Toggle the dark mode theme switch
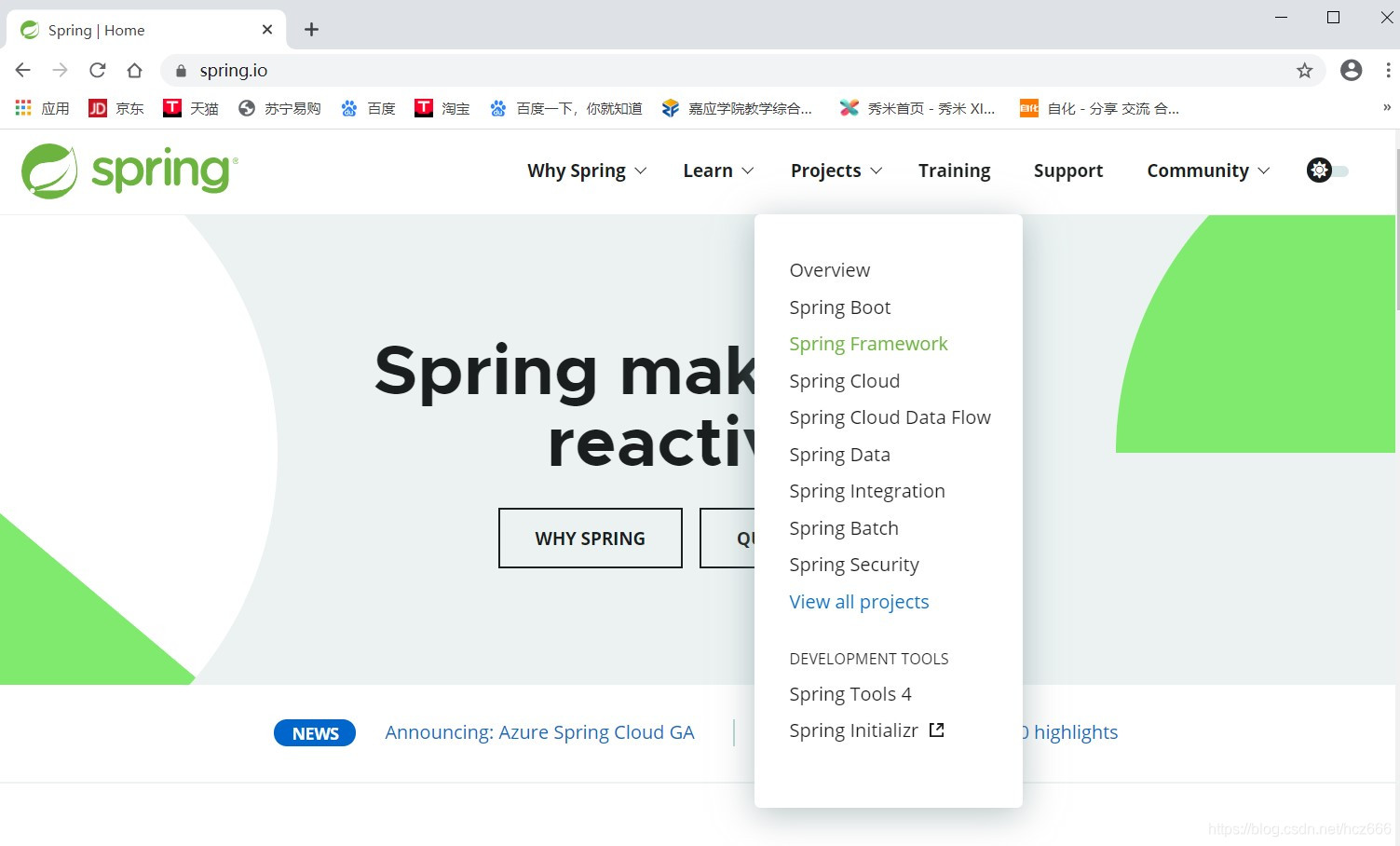 tap(1327, 171)
